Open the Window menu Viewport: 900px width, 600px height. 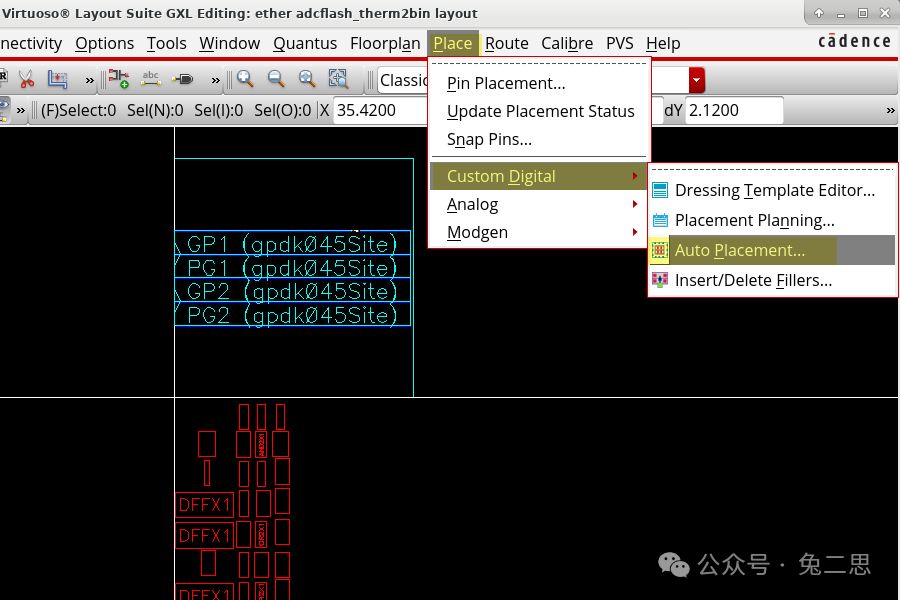click(230, 43)
